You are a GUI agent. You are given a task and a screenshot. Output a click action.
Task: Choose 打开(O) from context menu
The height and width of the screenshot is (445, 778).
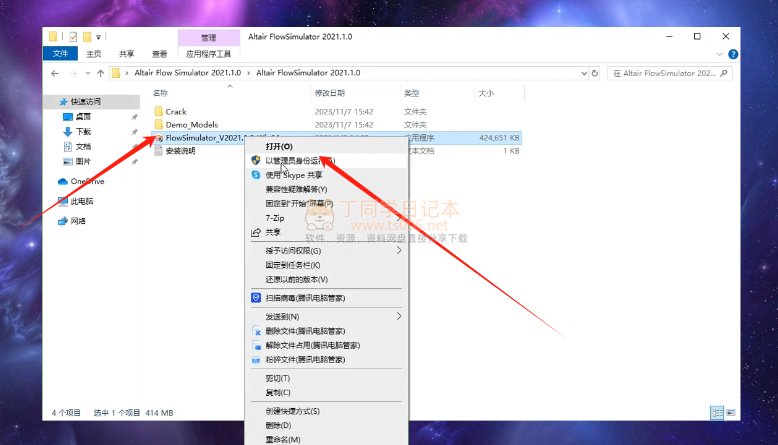326,146
